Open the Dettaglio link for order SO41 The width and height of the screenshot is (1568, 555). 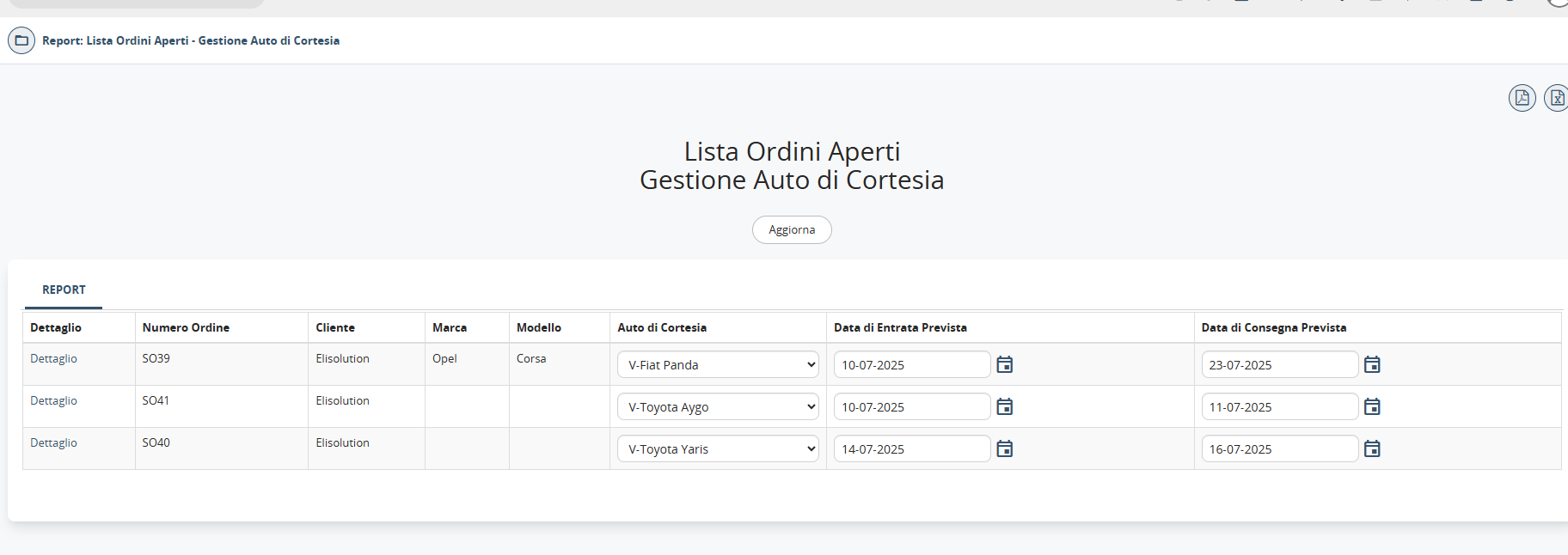click(53, 401)
